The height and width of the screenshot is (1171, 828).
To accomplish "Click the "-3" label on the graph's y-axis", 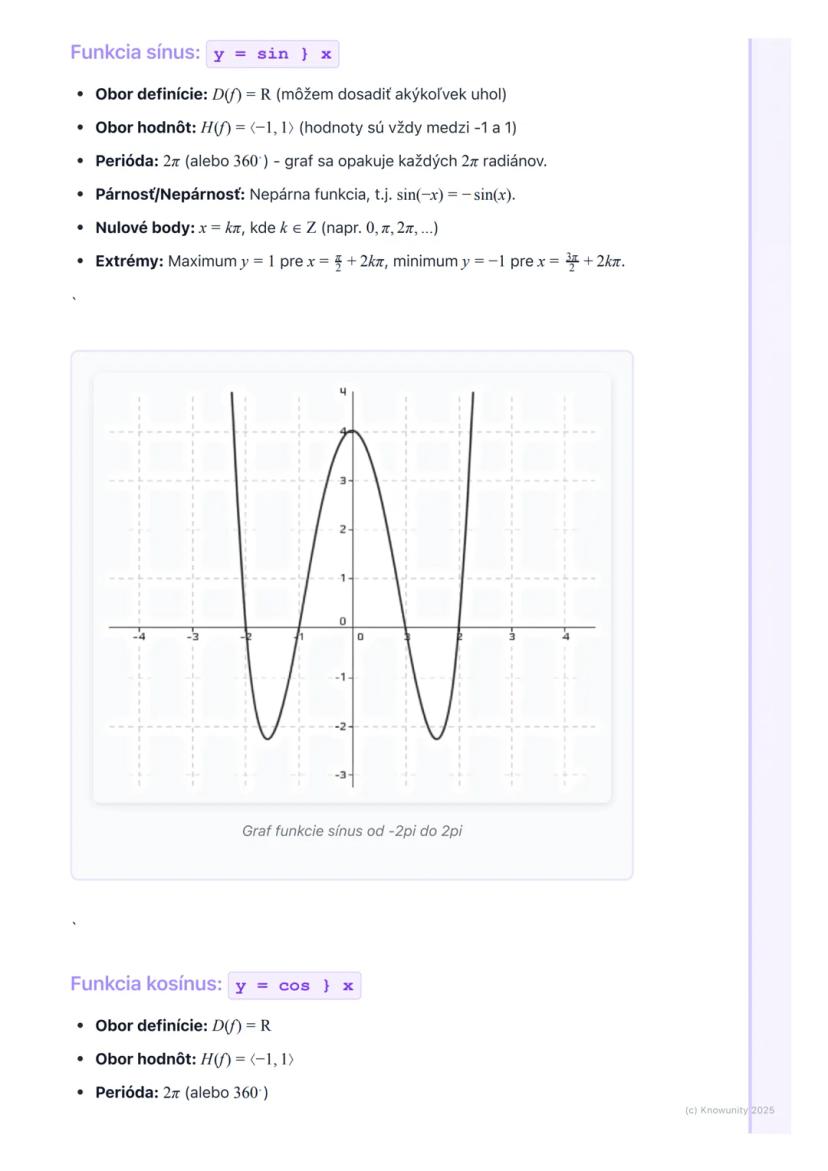I will click(341, 775).
